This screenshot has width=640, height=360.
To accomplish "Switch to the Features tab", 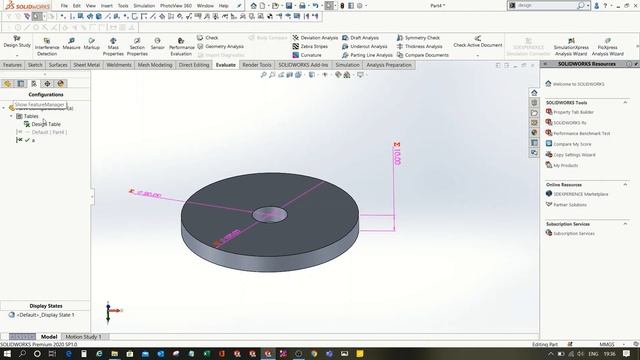I will pos(12,65).
